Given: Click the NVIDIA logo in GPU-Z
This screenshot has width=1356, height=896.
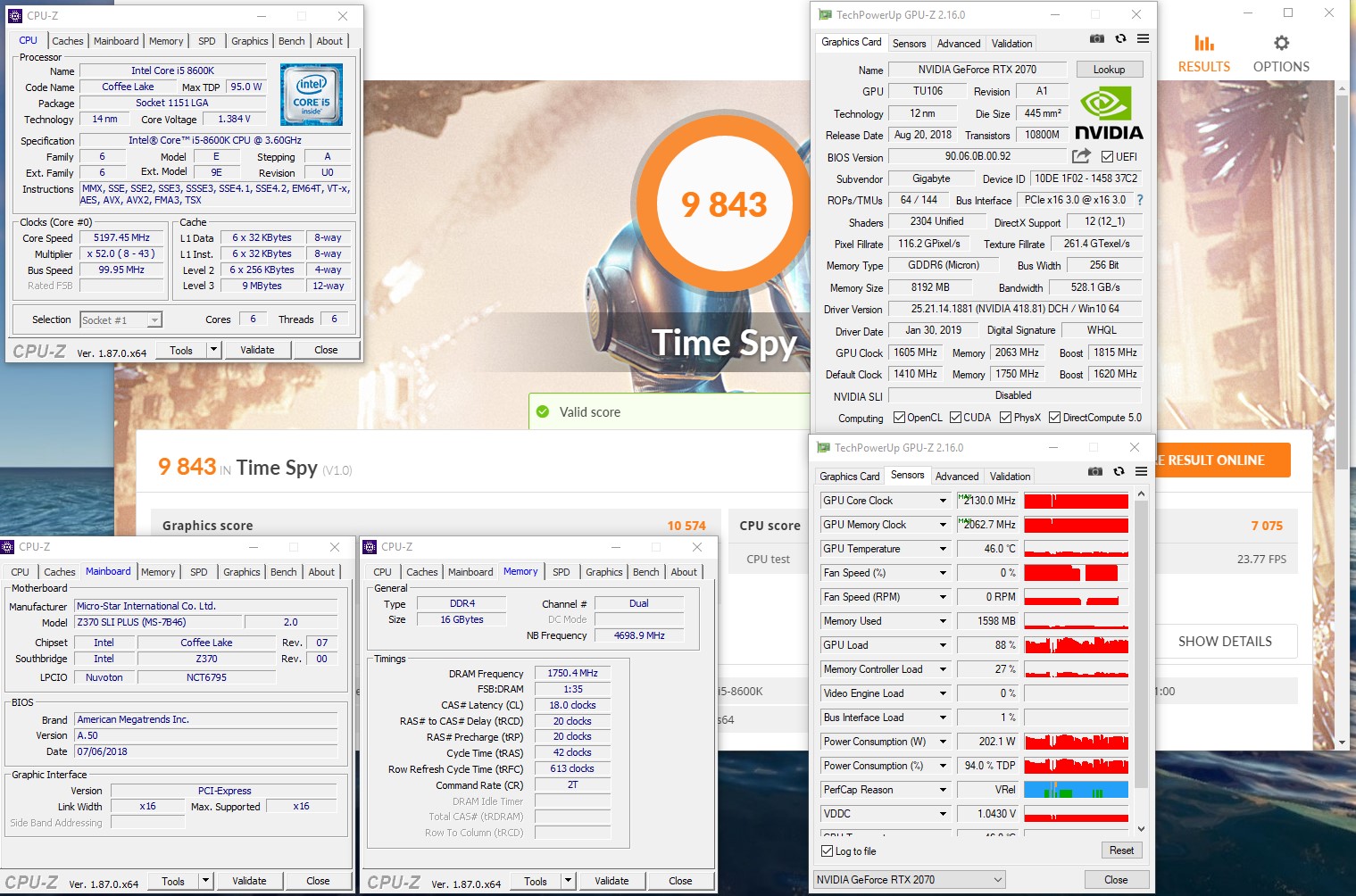Looking at the screenshot, I should [x=1108, y=113].
